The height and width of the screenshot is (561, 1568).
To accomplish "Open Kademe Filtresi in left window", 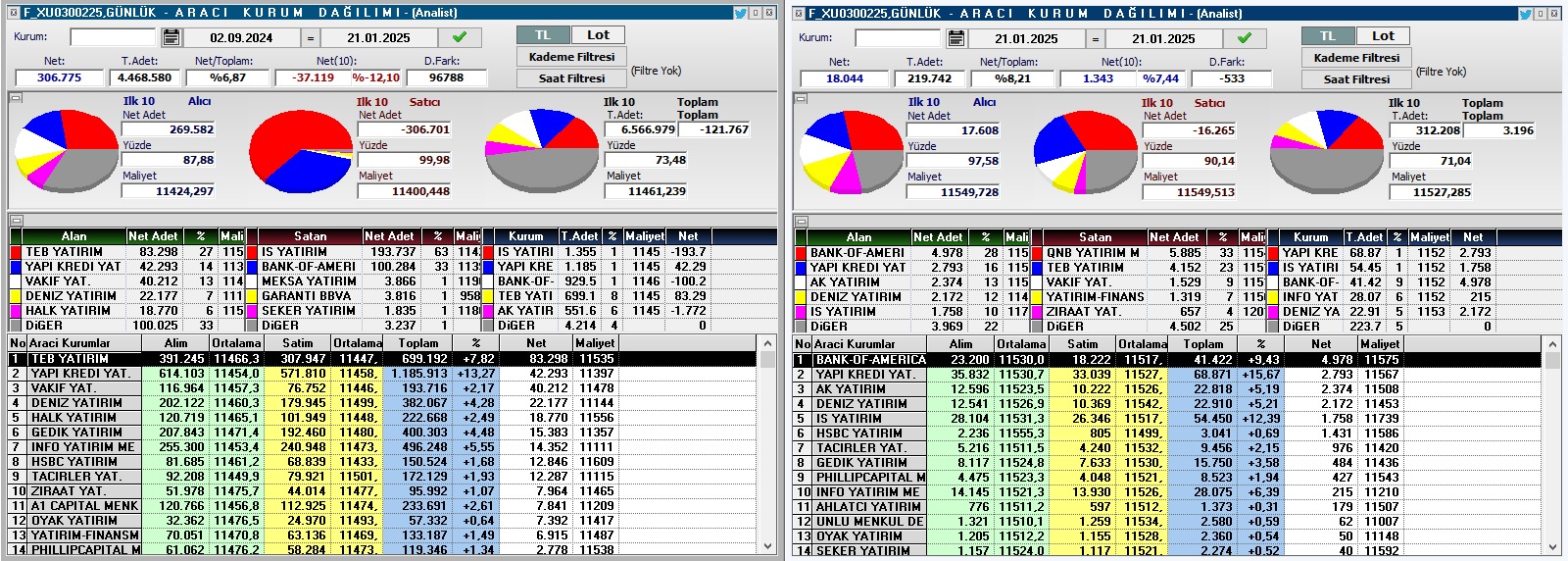I will pyautogui.click(x=571, y=57).
